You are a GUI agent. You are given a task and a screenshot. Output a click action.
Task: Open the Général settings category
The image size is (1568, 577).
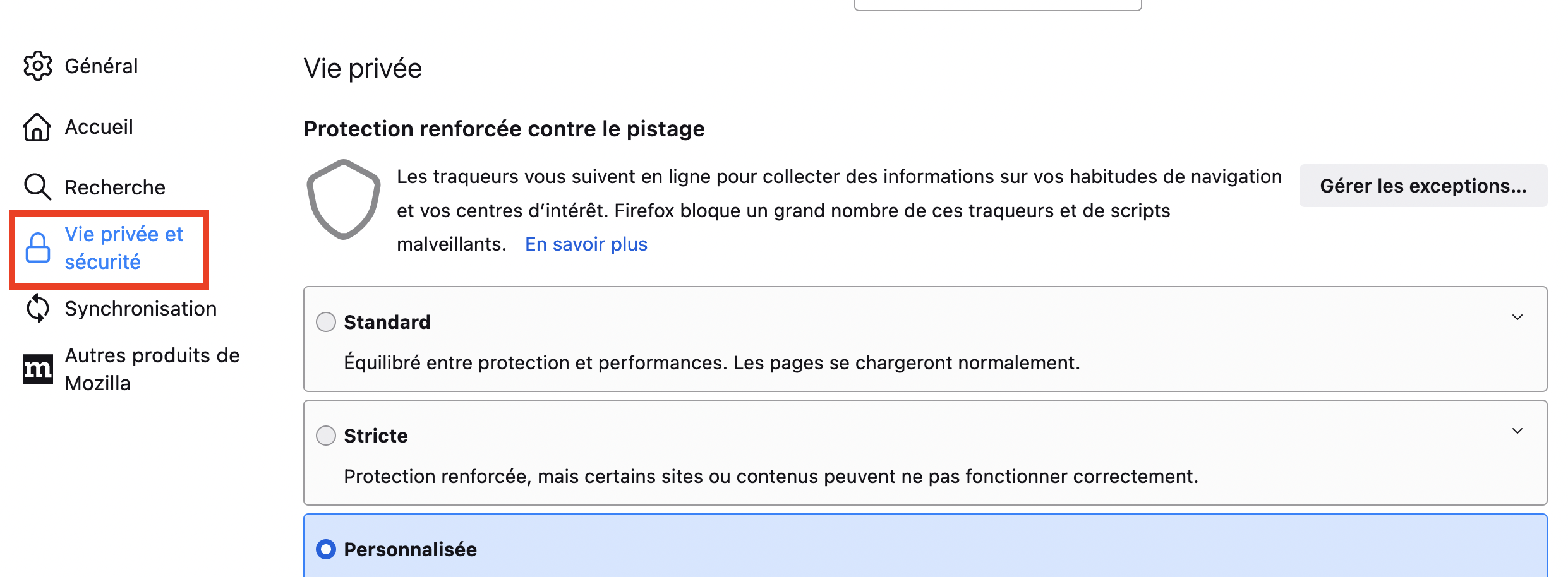pos(101,66)
